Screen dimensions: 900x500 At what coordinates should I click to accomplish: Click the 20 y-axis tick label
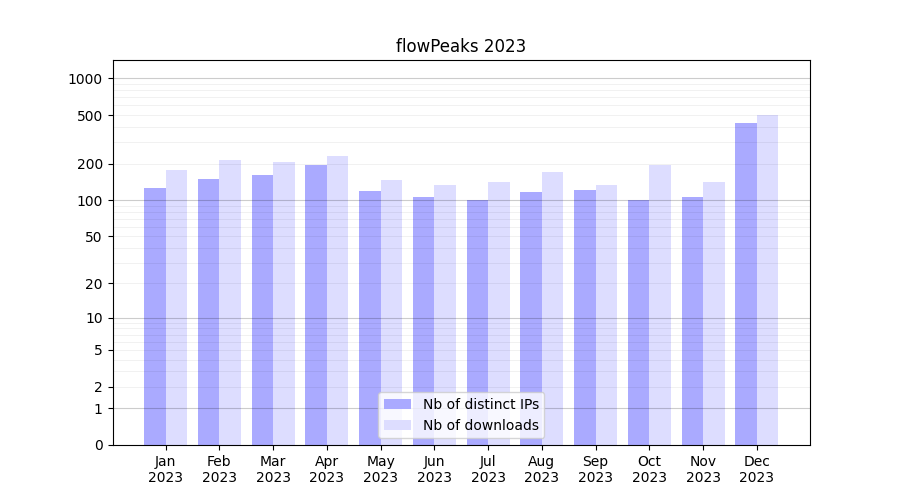pos(94,284)
